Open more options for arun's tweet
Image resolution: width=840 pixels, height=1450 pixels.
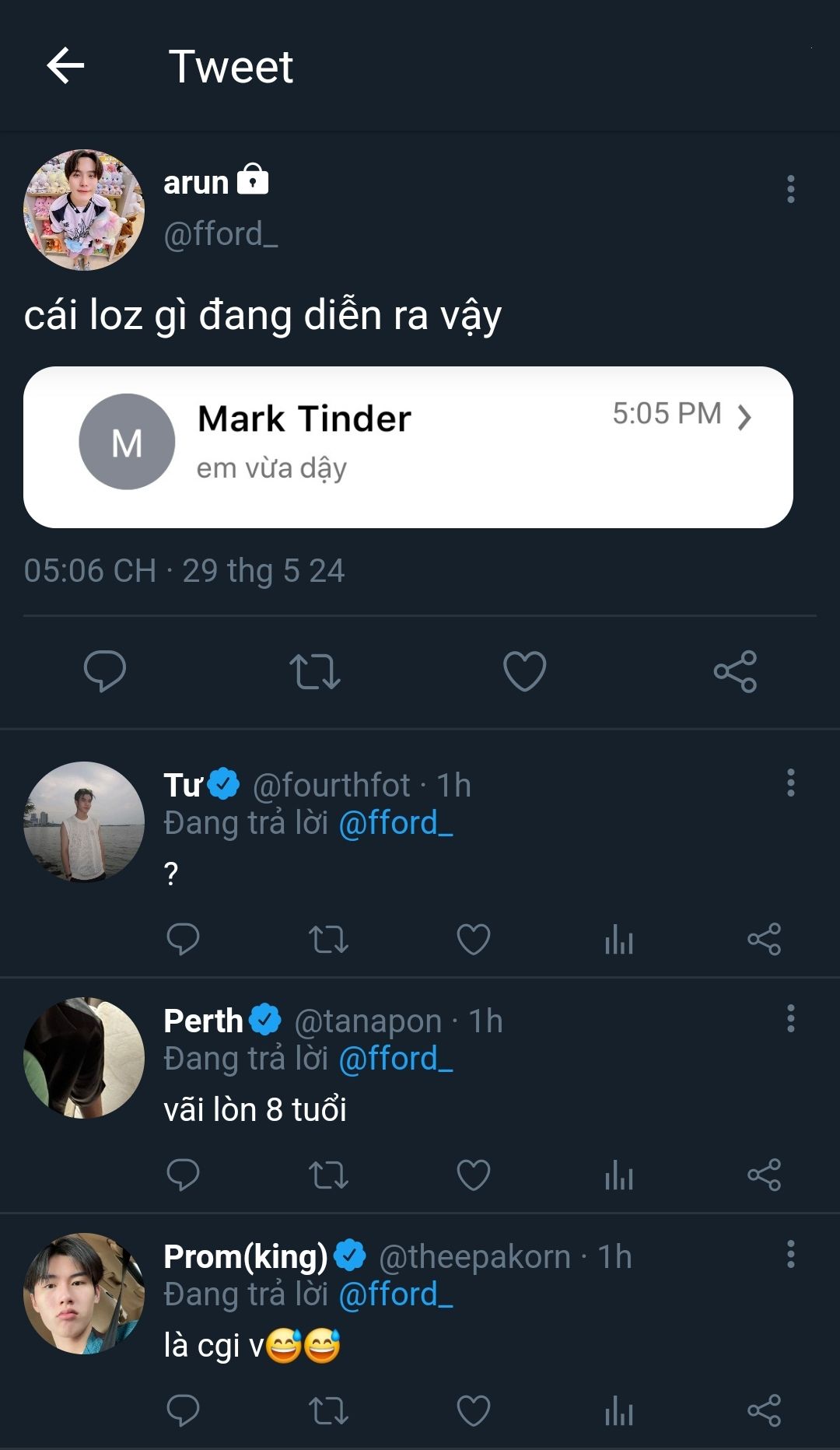click(791, 189)
